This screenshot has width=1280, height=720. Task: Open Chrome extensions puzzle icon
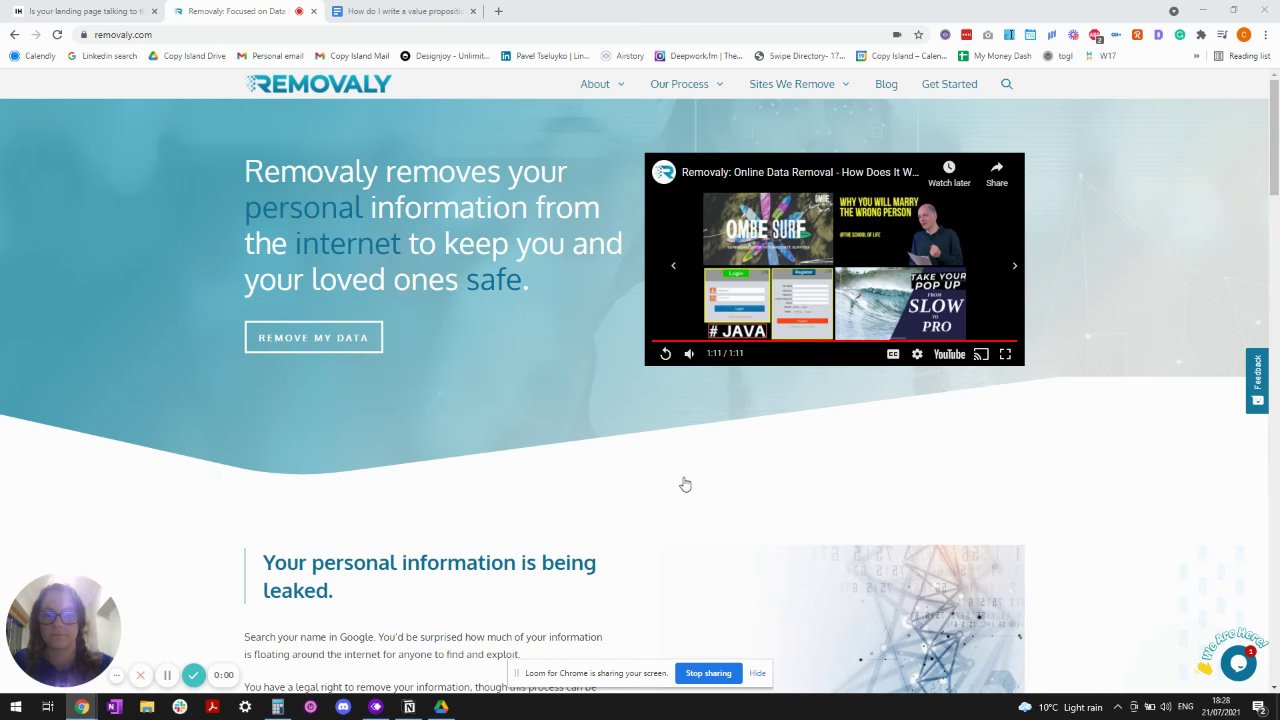1201,34
